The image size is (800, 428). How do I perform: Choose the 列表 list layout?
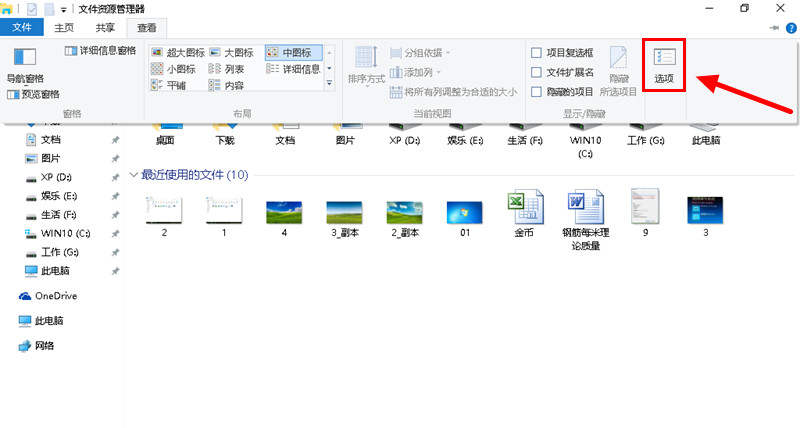pos(225,69)
